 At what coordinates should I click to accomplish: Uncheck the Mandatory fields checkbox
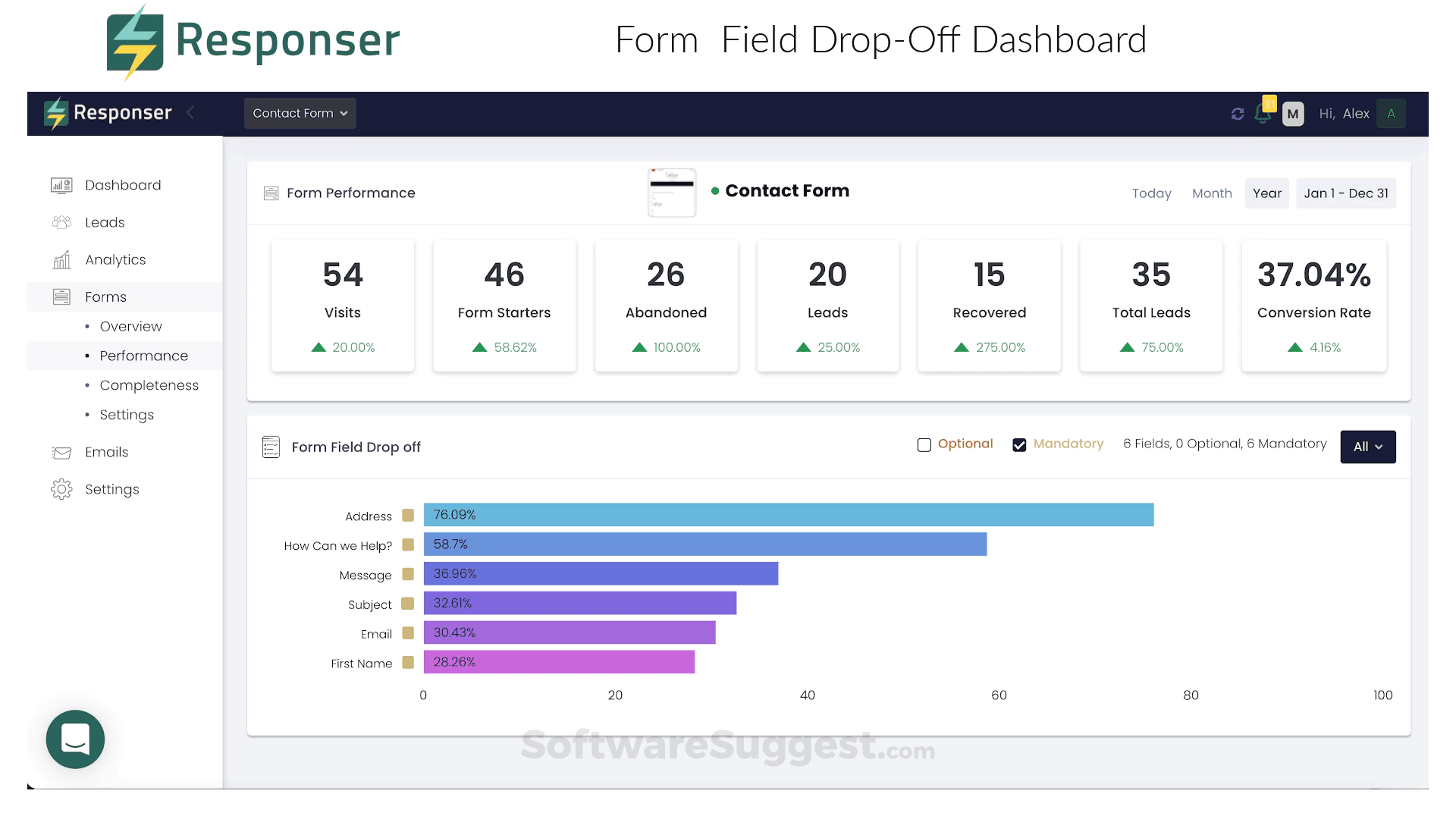pos(1019,444)
